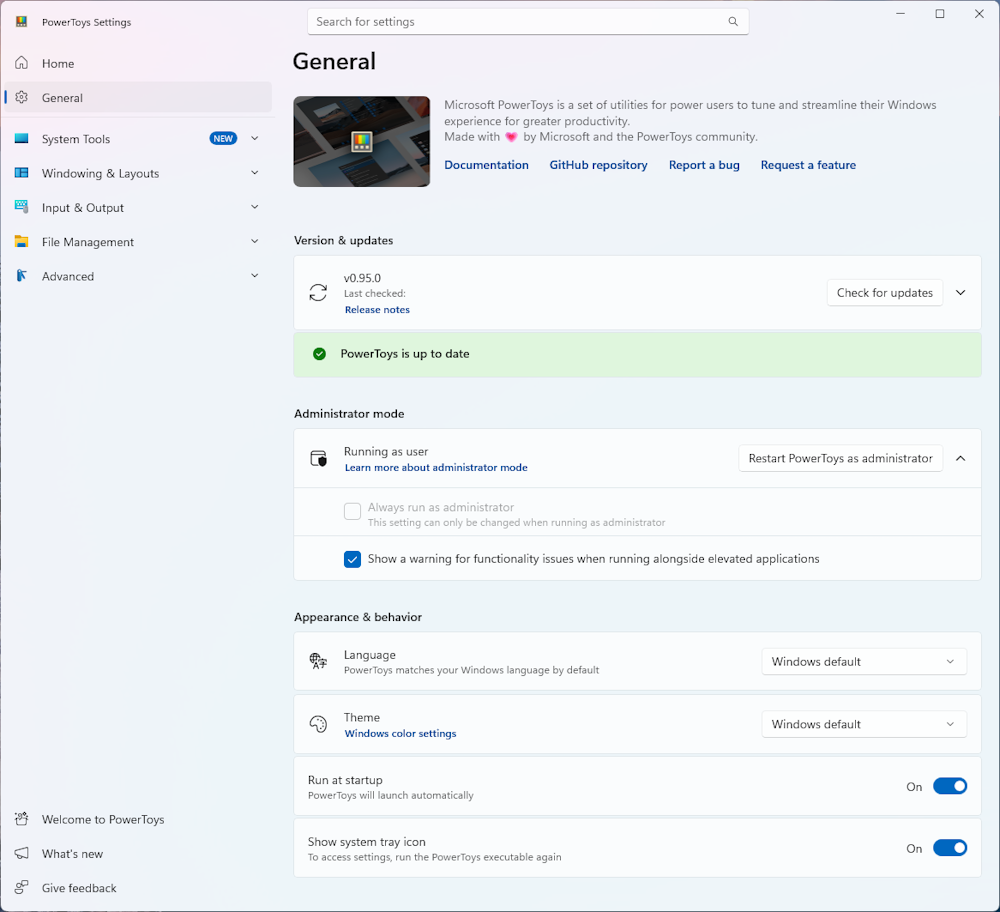
Task: Uncheck the elevated applications warning checkbox
Action: pos(352,559)
